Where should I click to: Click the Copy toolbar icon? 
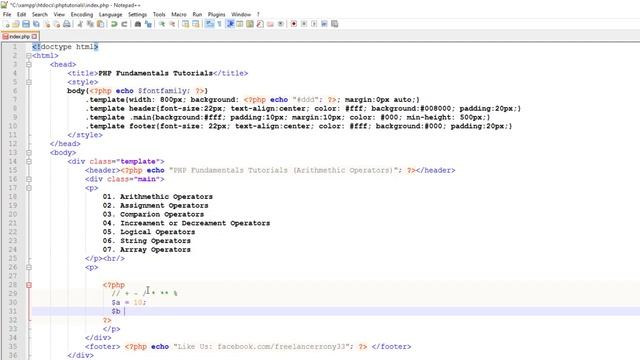pyautogui.click(x=90, y=24)
